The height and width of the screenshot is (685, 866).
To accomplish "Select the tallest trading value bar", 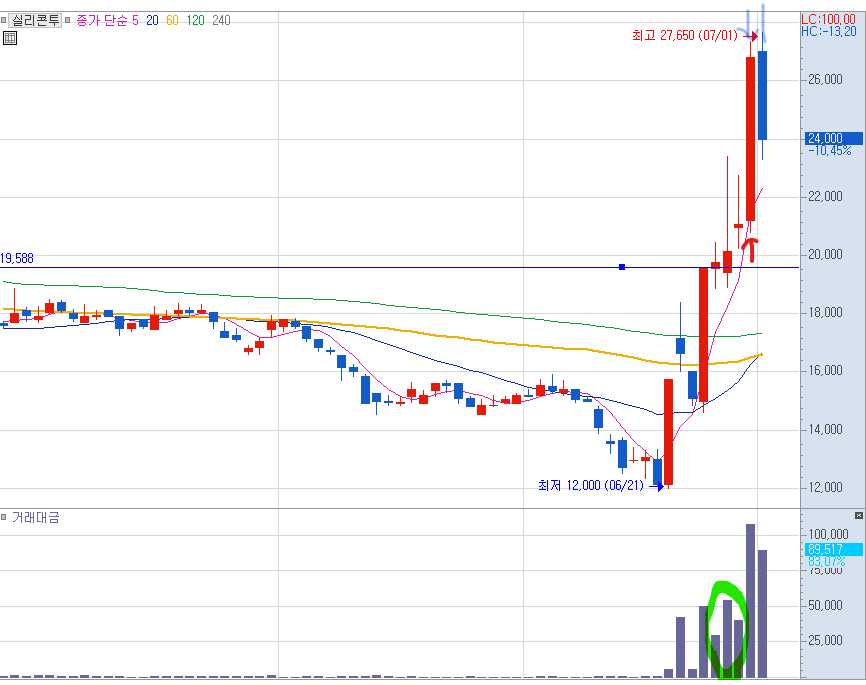I will tap(750, 600).
